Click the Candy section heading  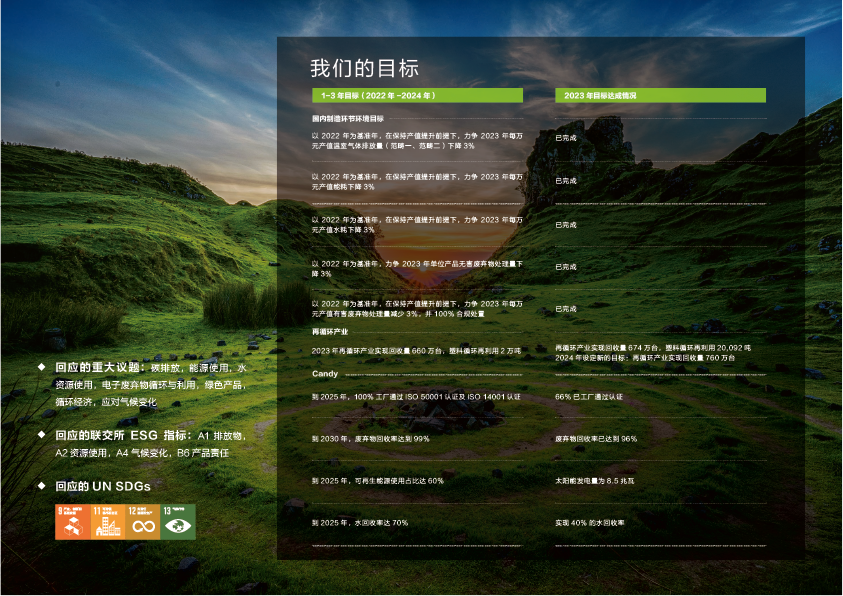click(325, 374)
